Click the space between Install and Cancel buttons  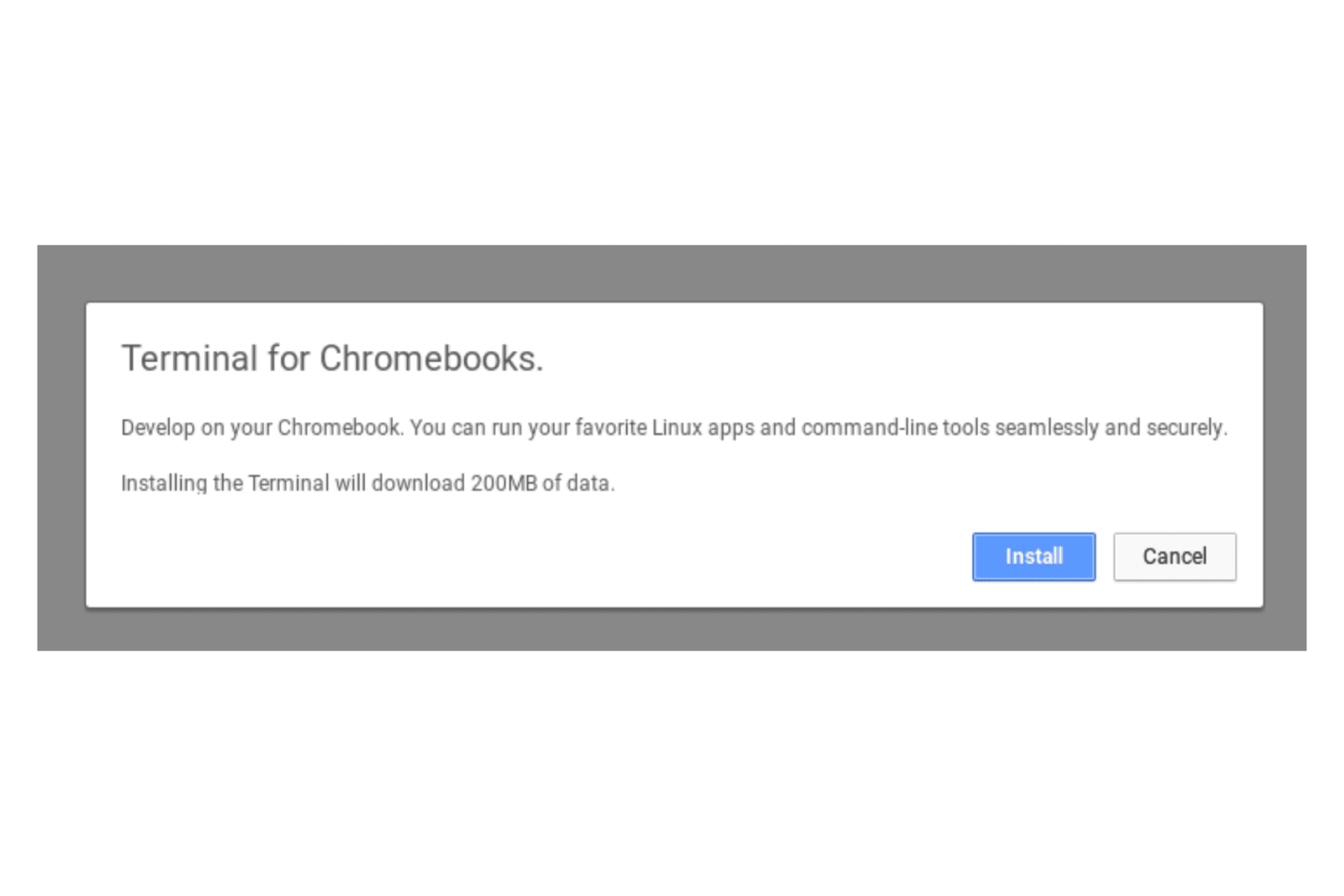pos(1104,556)
